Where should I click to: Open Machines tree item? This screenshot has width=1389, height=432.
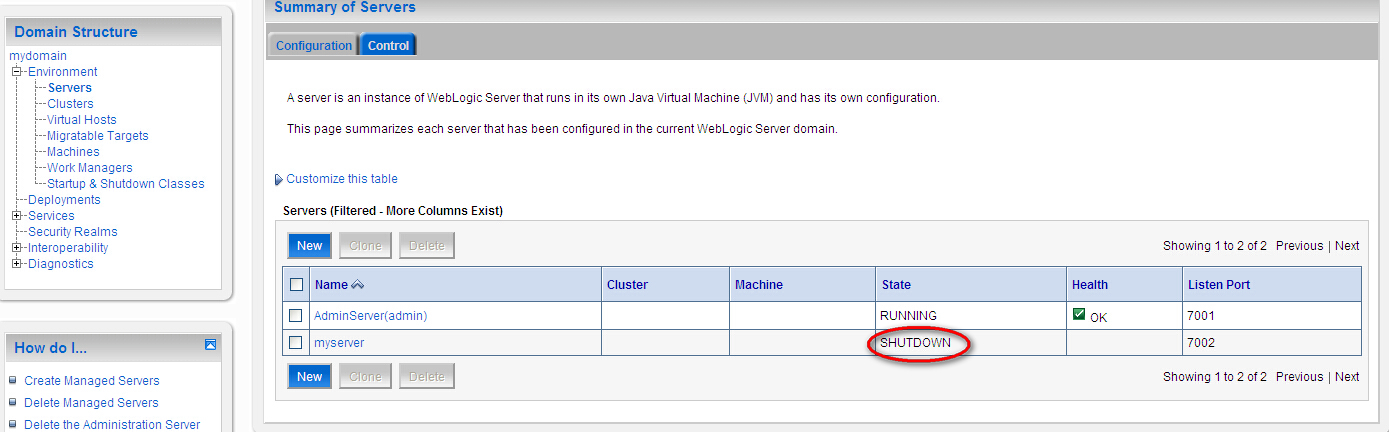click(x=73, y=152)
